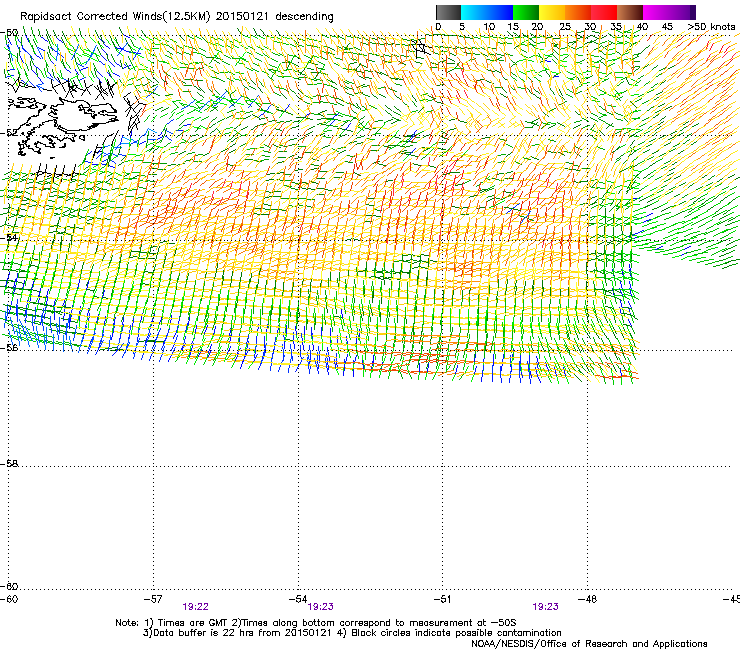Click the '-54' longitude axis label
Image resolution: width=740 pixels, height=650 pixels.
pos(298,599)
